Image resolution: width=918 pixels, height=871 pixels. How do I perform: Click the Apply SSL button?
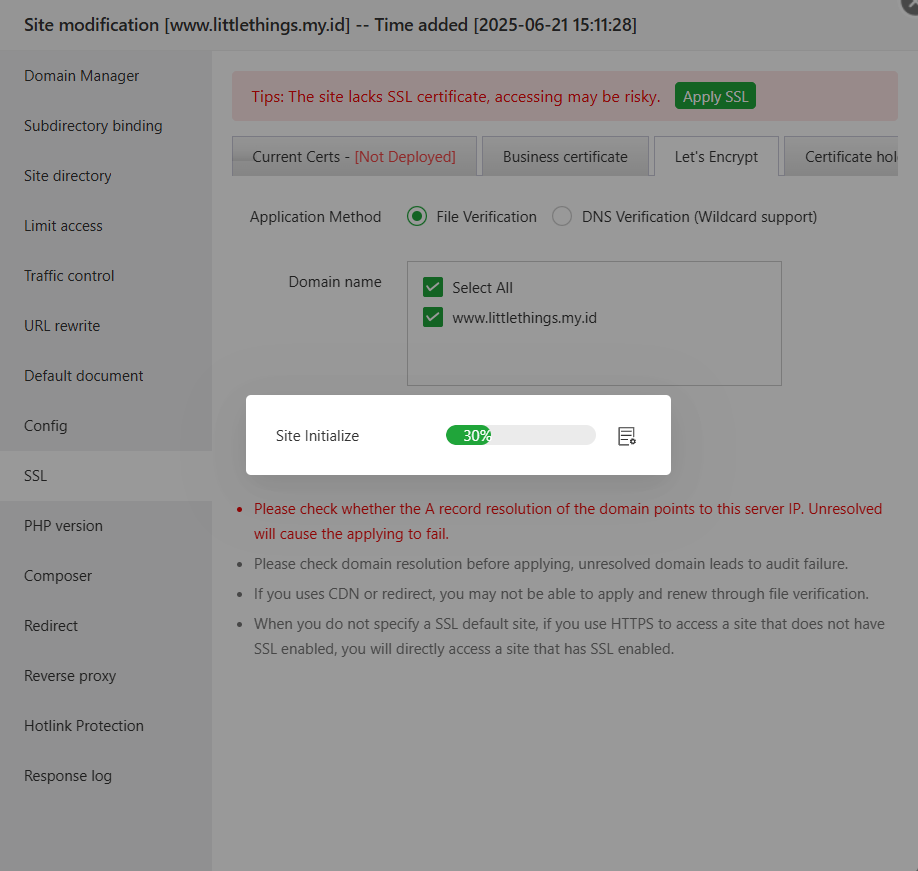click(x=715, y=96)
